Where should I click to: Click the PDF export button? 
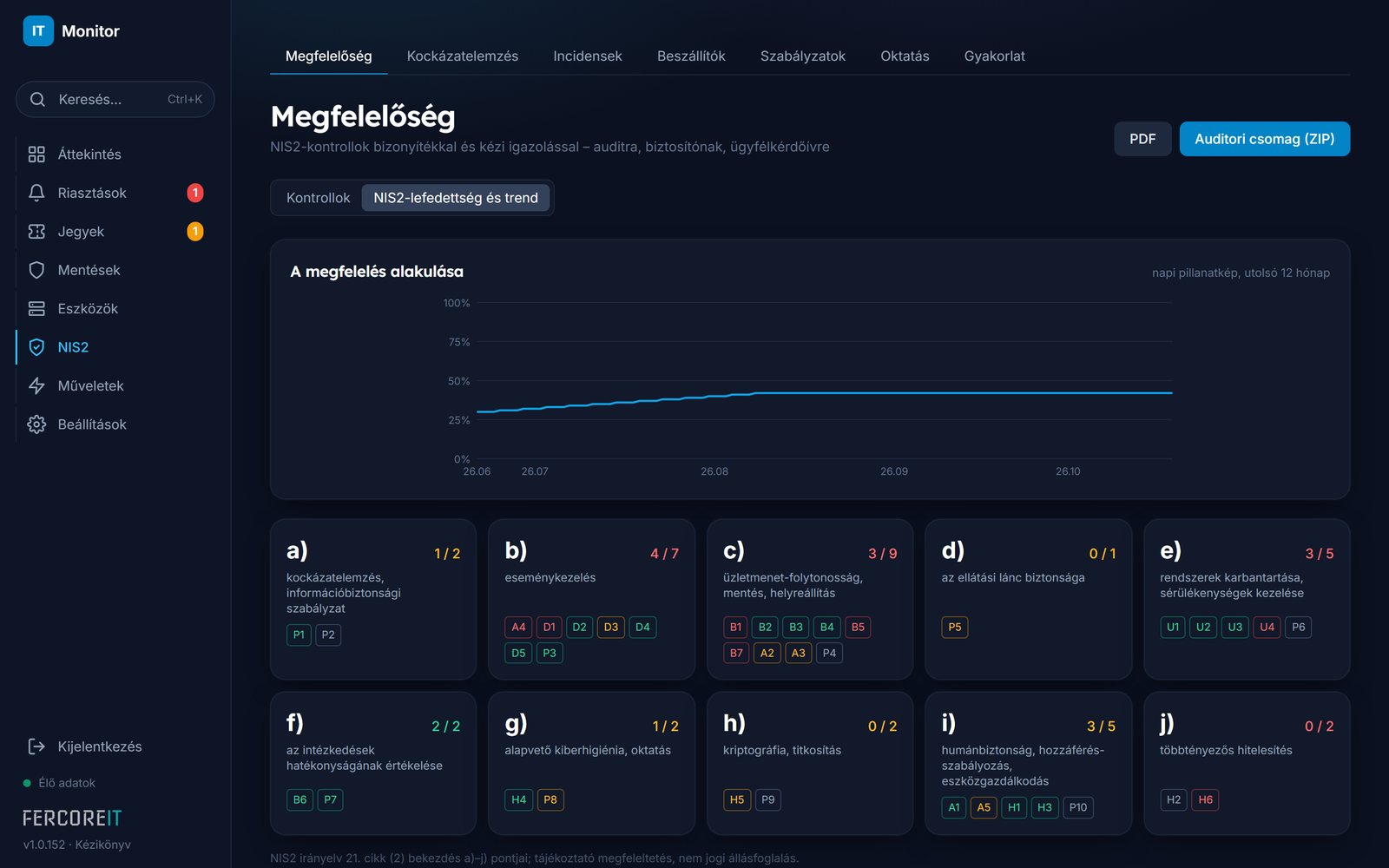pyautogui.click(x=1142, y=139)
